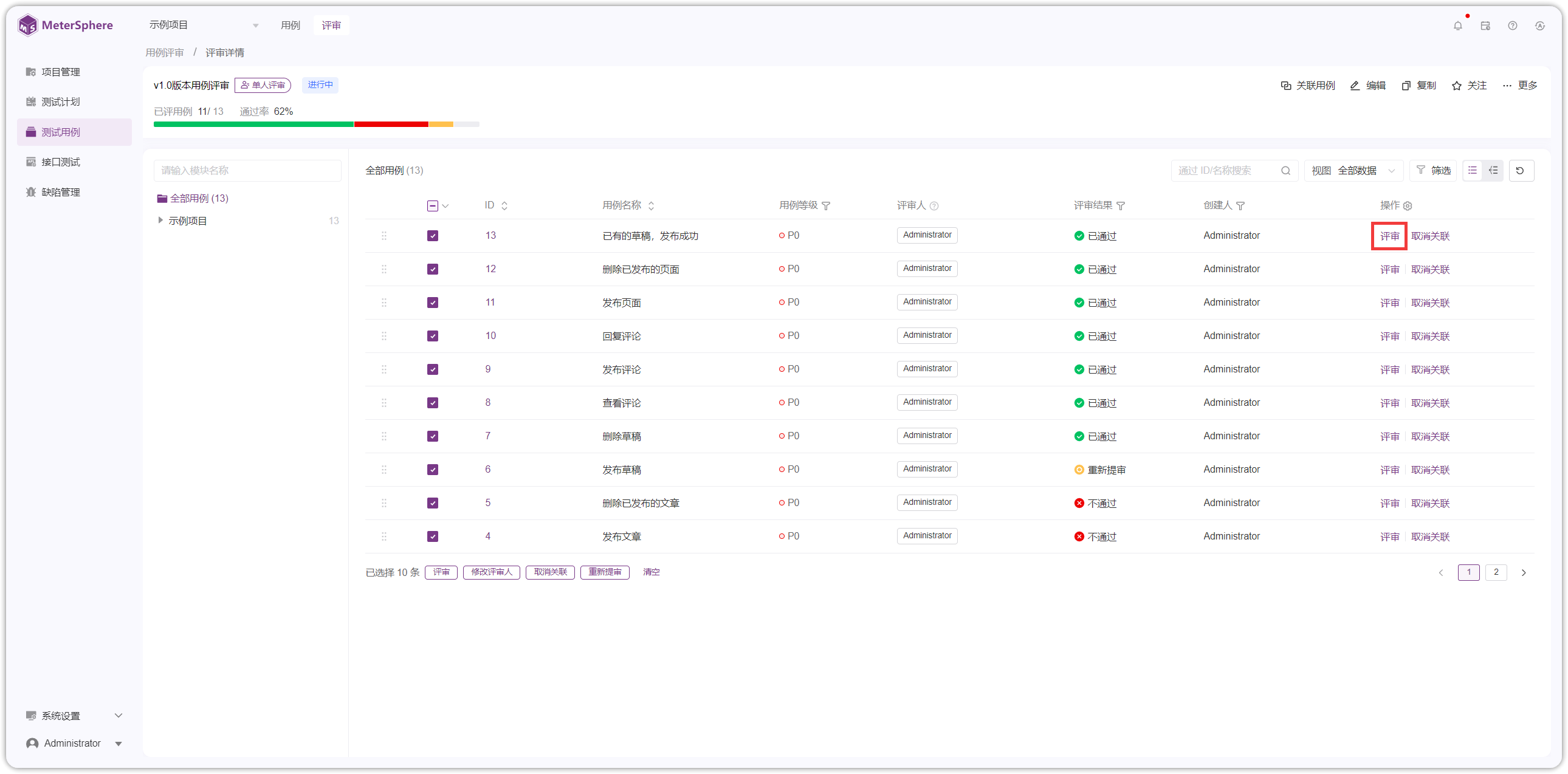Click 取消关联 for case 5
Viewport: 1568px width, 774px height.
pyautogui.click(x=1430, y=503)
